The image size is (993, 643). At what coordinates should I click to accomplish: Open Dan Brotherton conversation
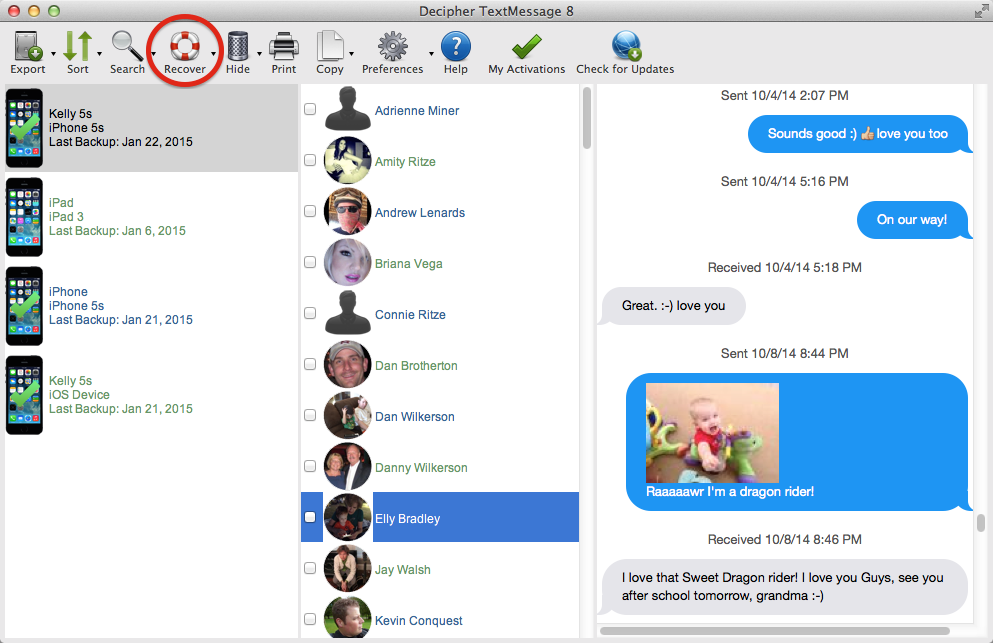[x=416, y=366]
